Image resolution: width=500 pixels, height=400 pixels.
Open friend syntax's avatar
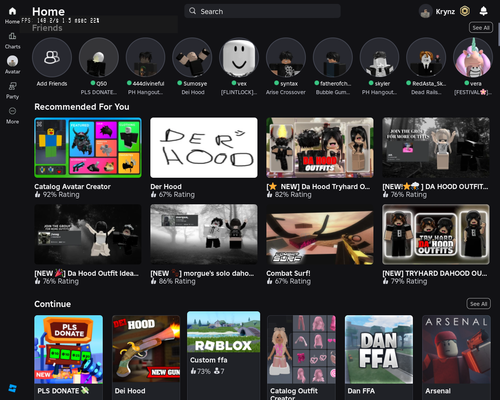coord(286,57)
